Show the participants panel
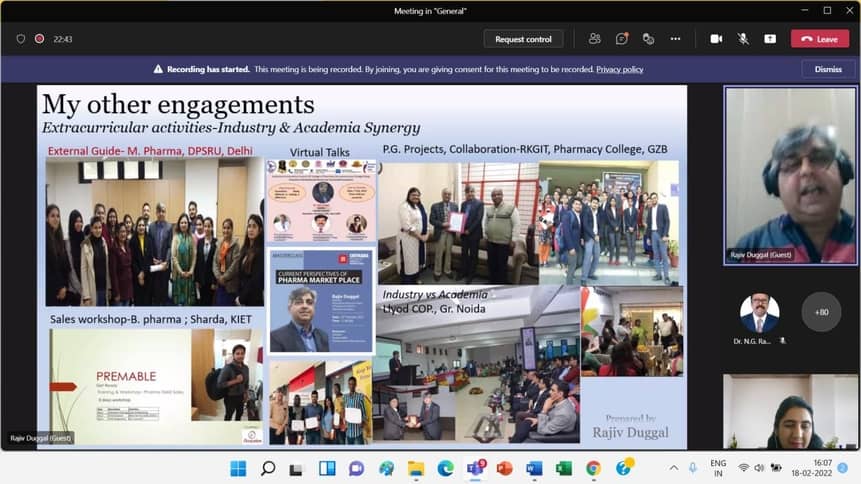The width and height of the screenshot is (861, 484). [x=595, y=39]
